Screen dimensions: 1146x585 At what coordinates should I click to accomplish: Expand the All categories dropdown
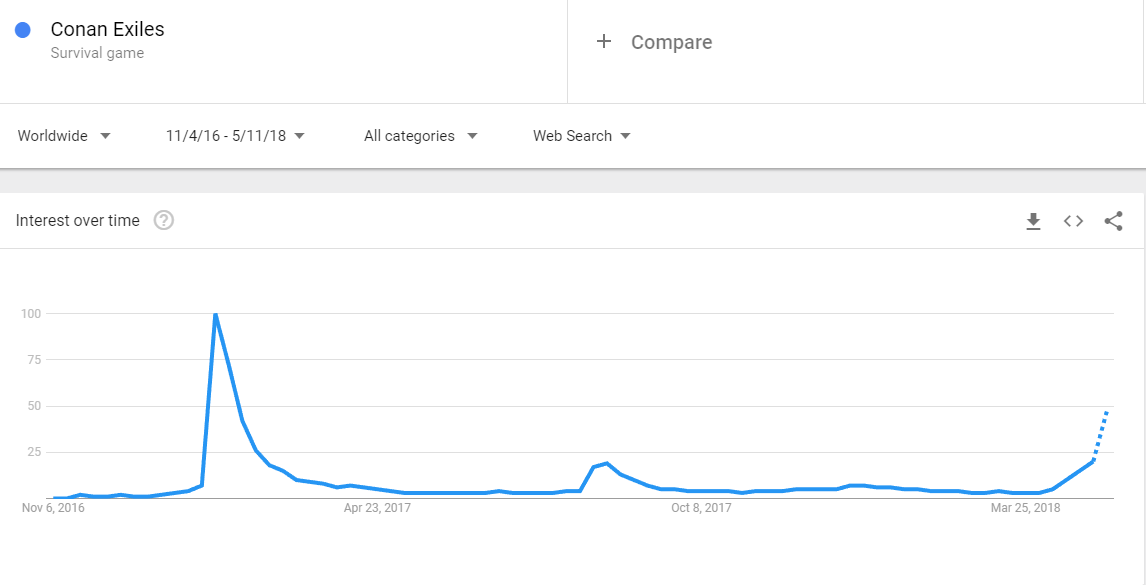coord(420,136)
